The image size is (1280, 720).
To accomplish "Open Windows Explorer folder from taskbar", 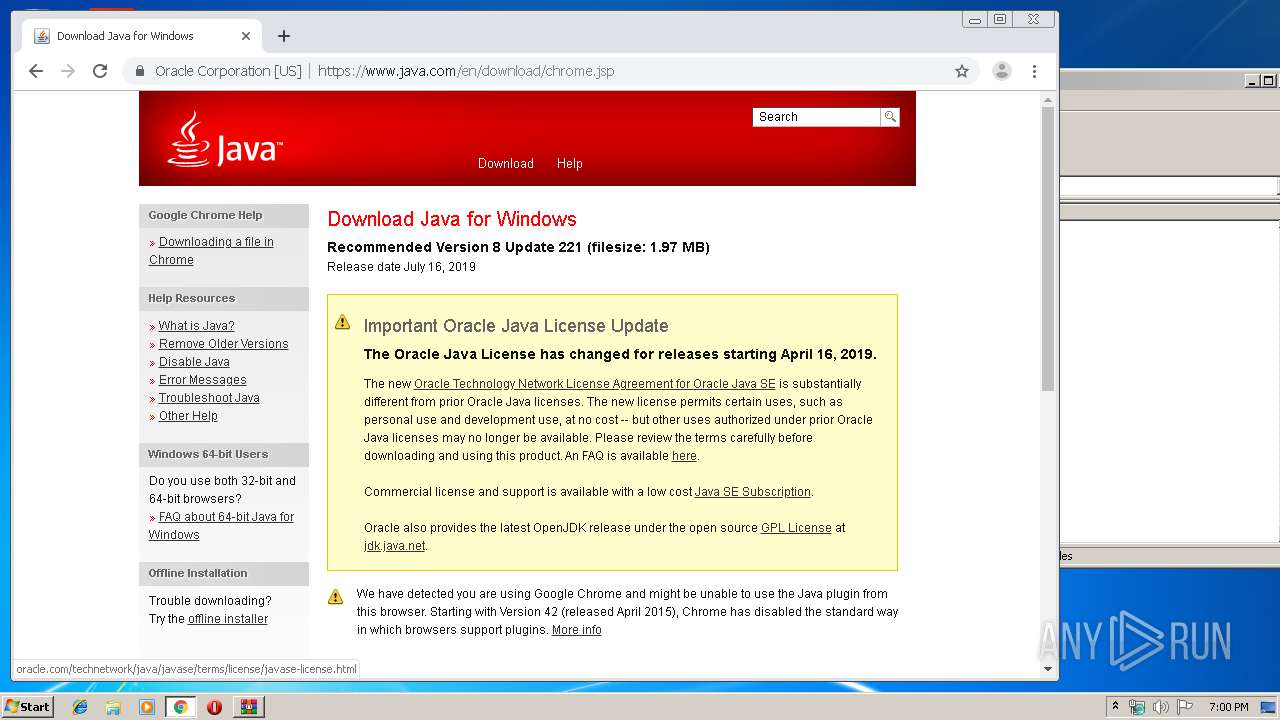I will tap(113, 707).
